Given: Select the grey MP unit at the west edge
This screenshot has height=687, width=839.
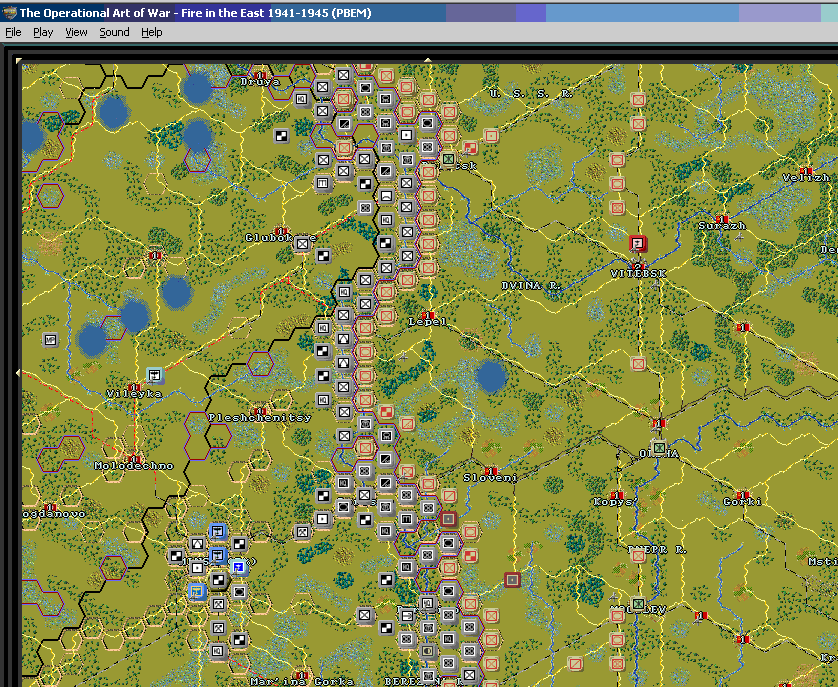Looking at the screenshot, I should [50, 339].
